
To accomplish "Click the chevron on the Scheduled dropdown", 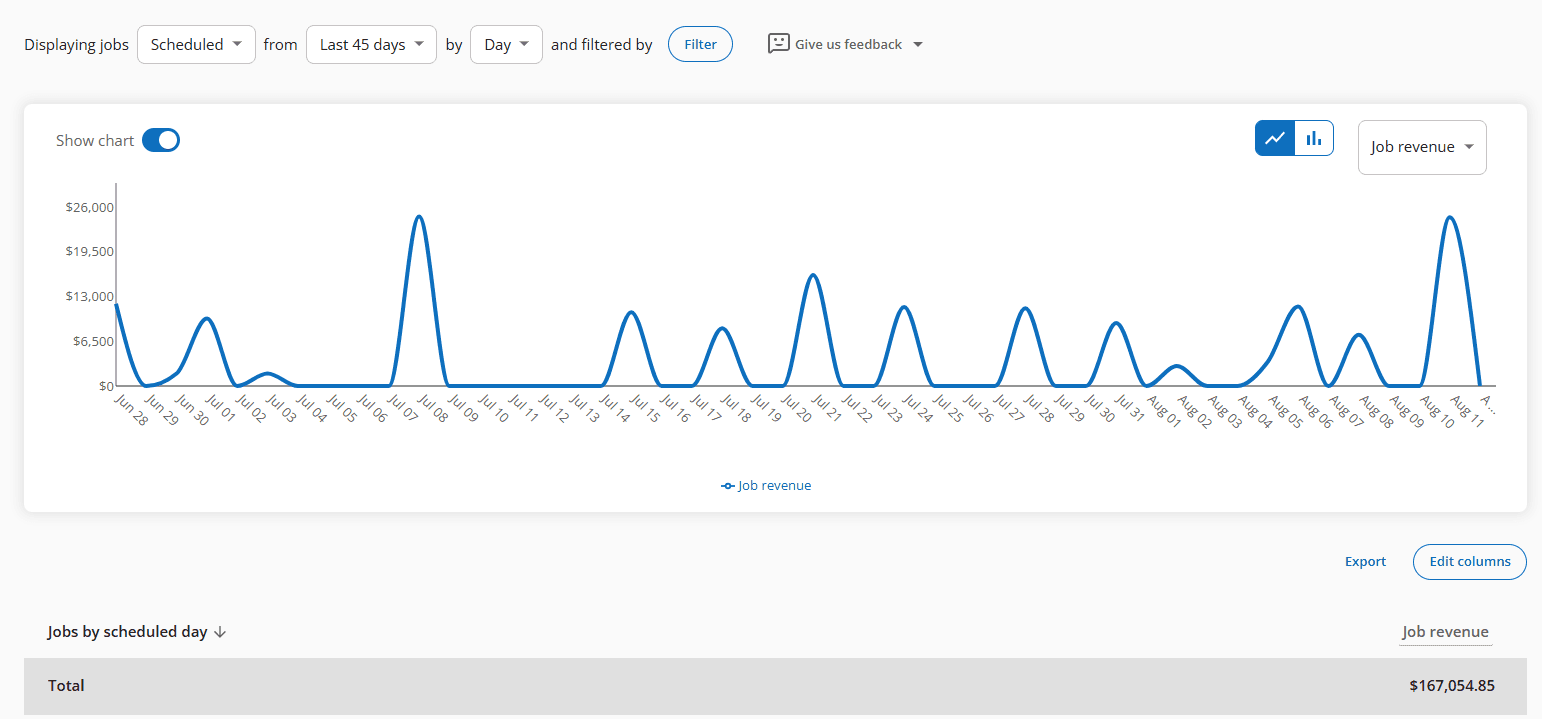I will pyautogui.click(x=237, y=44).
